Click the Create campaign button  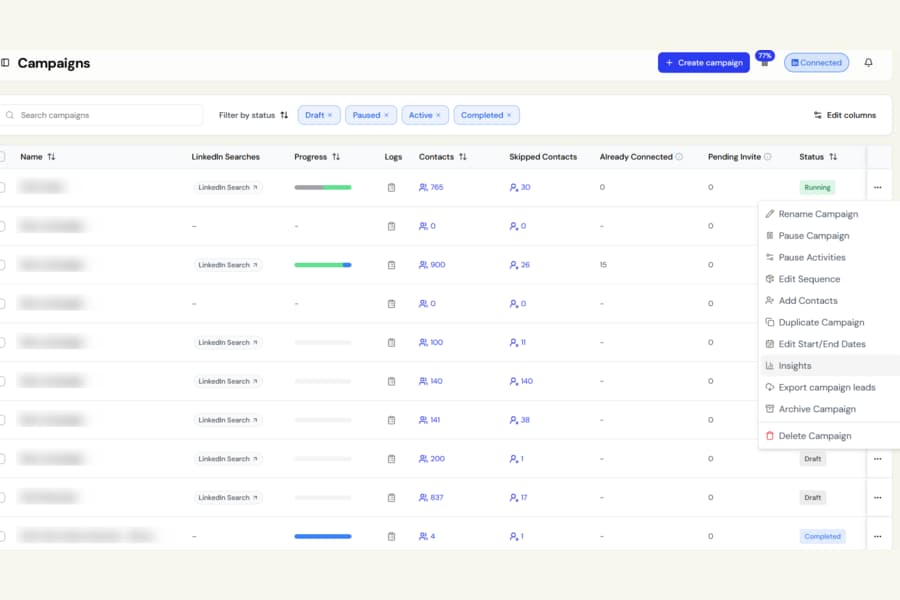pyautogui.click(x=704, y=63)
